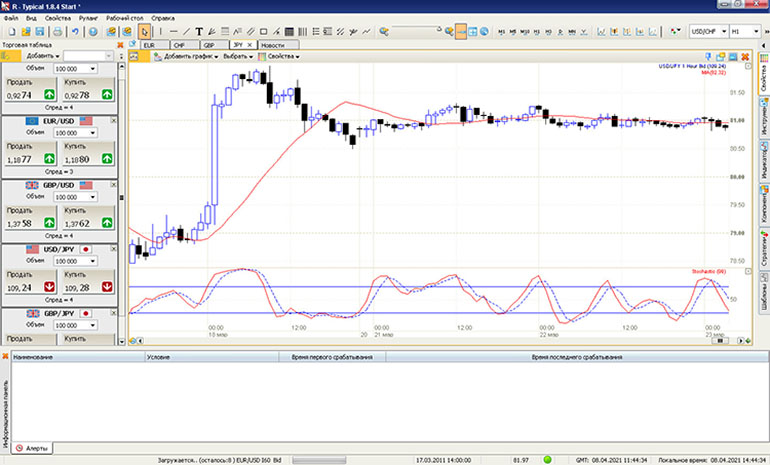Close the USD/JPY trading tile
The height and width of the screenshot is (465, 770).
click(x=113, y=249)
